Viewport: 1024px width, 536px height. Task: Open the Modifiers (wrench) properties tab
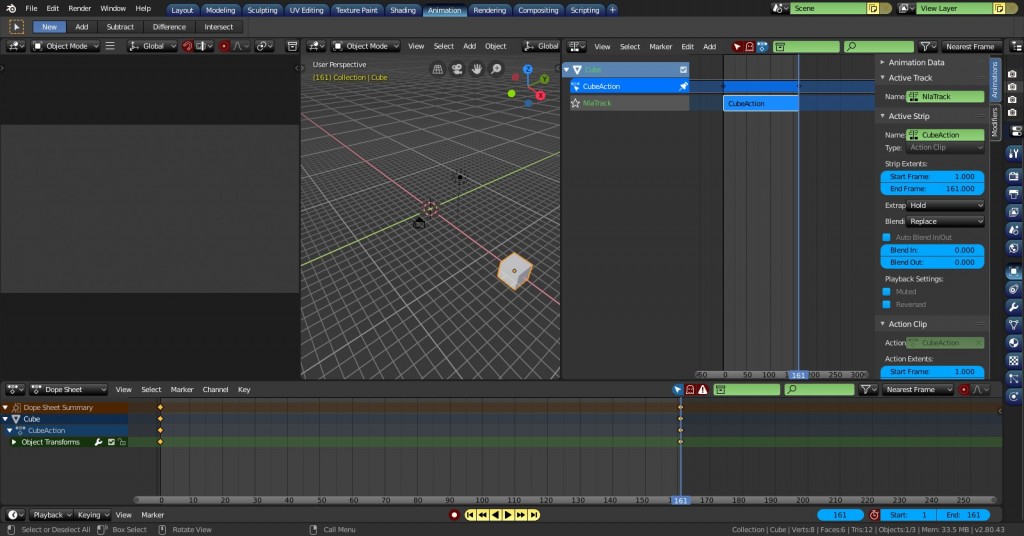point(1014,305)
